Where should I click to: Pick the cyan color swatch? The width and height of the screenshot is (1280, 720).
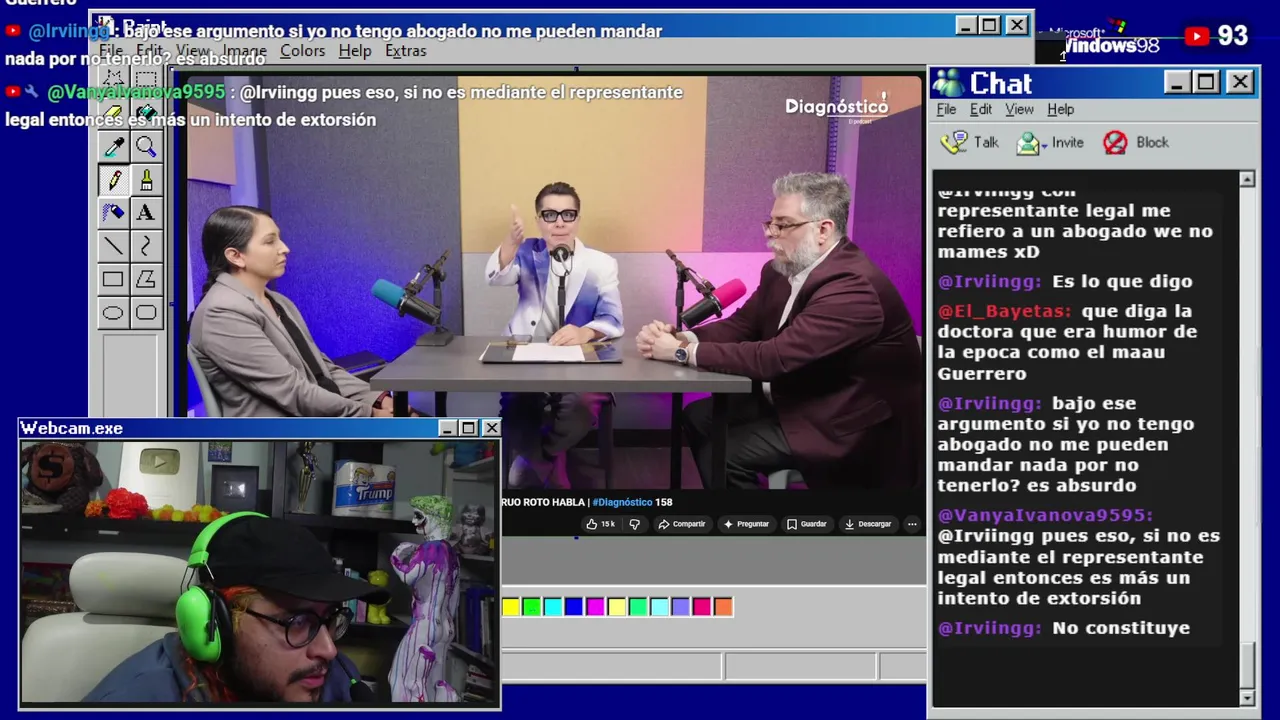[x=553, y=606]
